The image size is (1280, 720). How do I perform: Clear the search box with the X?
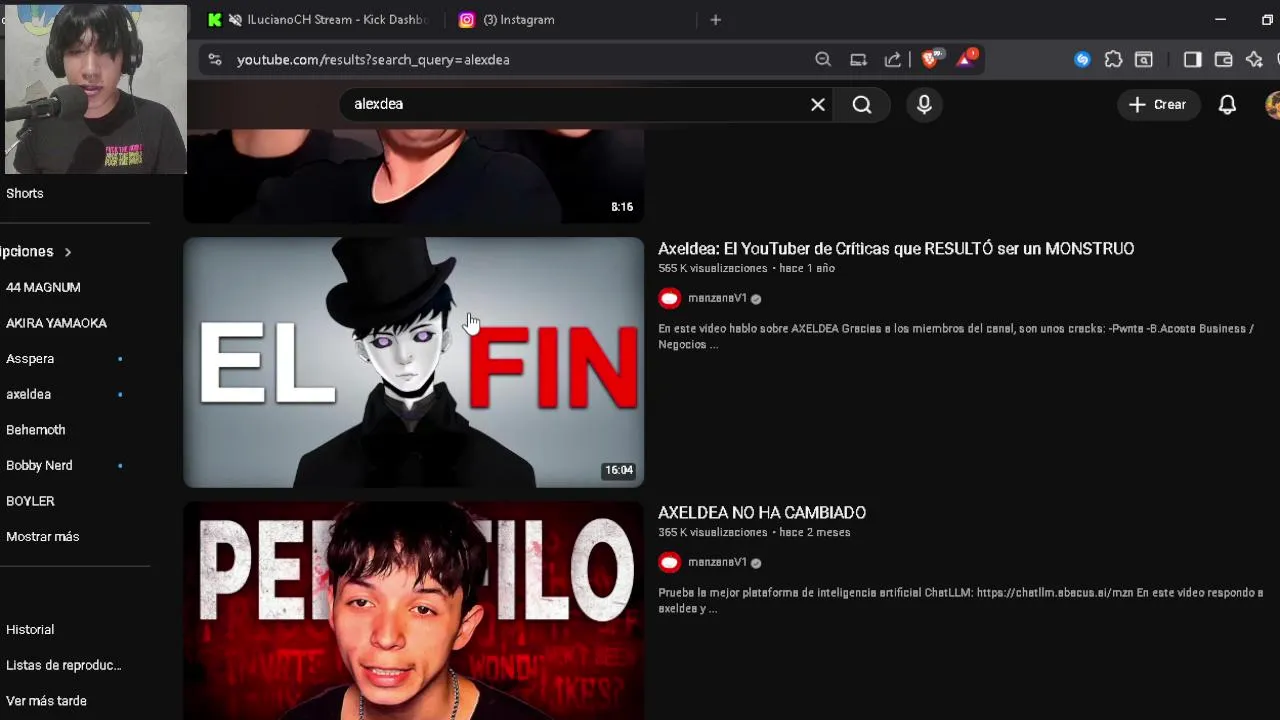click(x=818, y=104)
